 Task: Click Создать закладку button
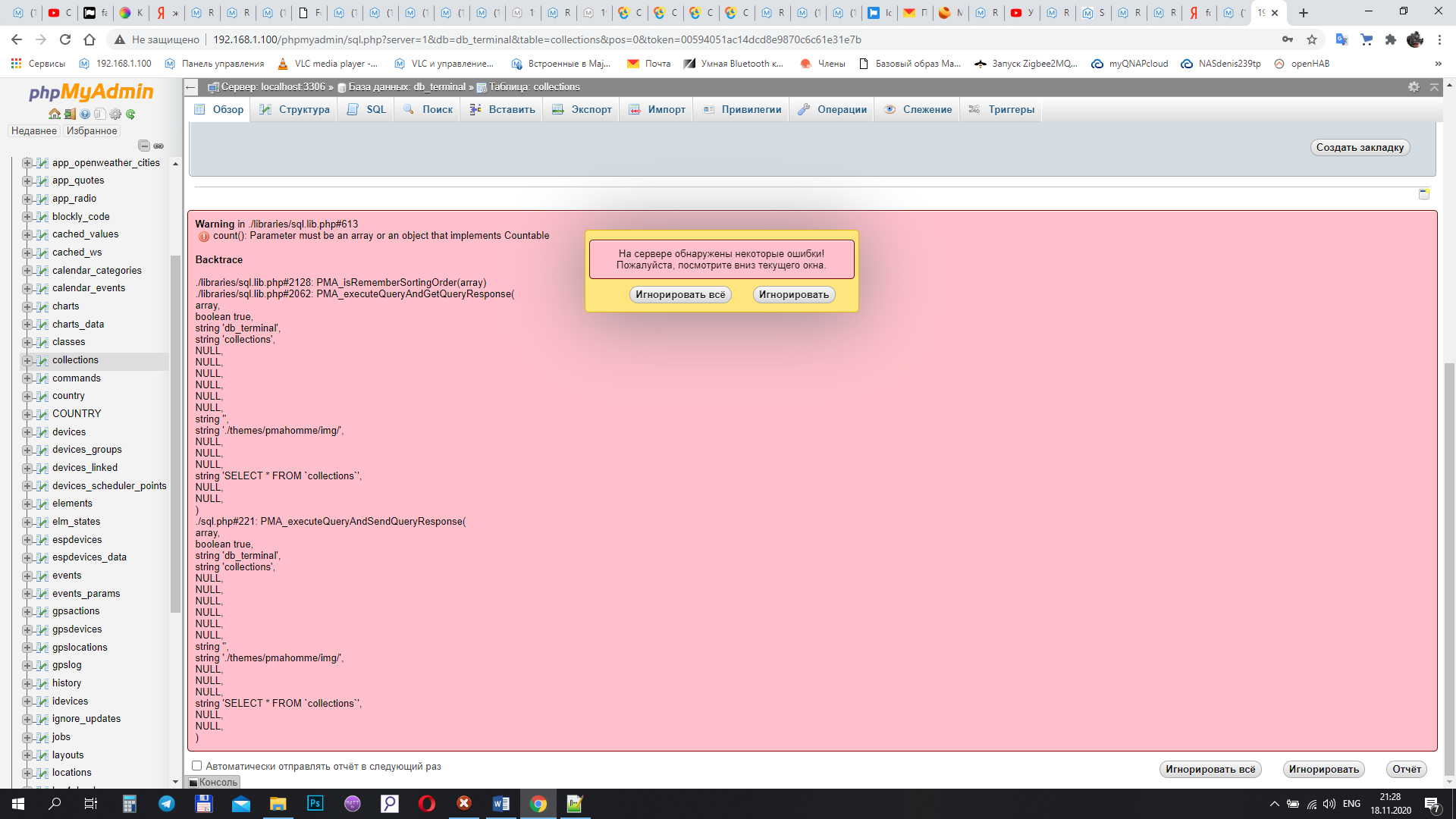click(x=1360, y=147)
